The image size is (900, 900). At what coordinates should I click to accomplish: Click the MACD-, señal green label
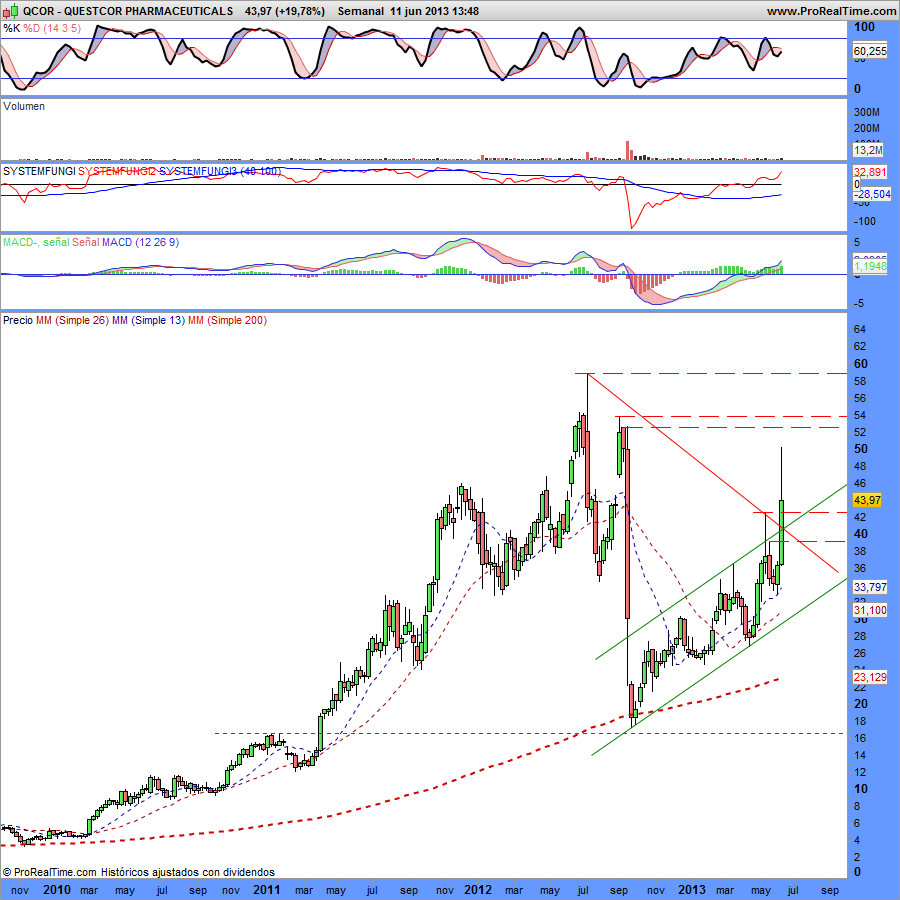coord(36,242)
